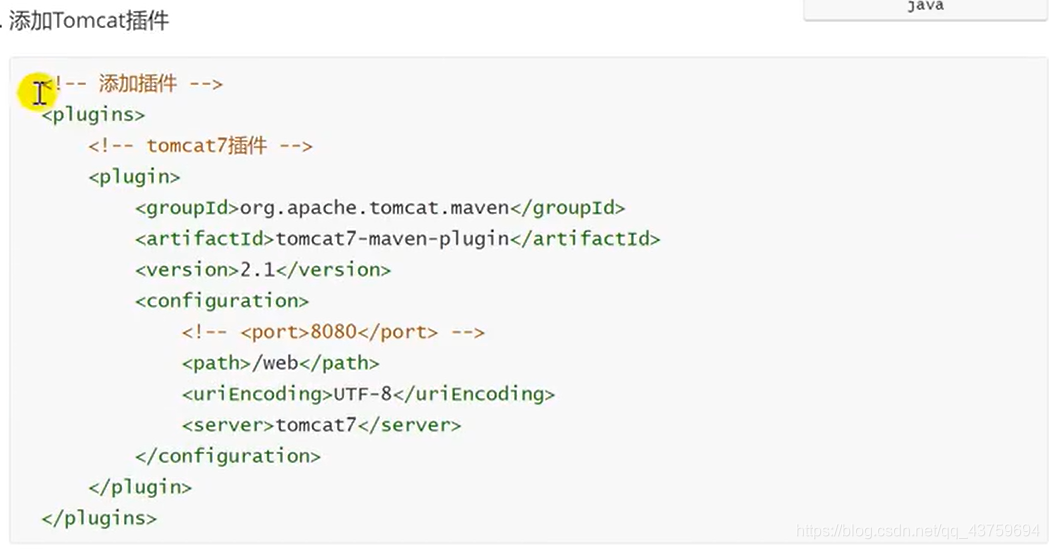Screen dimensions: 1049x549
Task: Click the path /web line
Action: [280, 363]
